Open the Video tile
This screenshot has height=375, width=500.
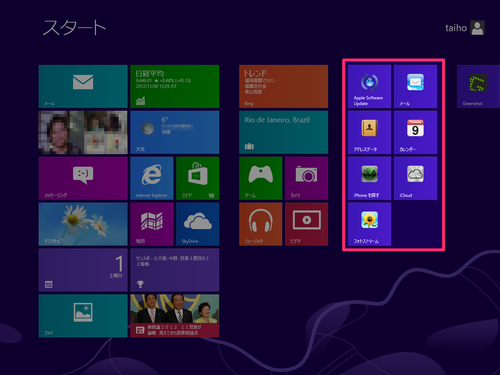307,224
